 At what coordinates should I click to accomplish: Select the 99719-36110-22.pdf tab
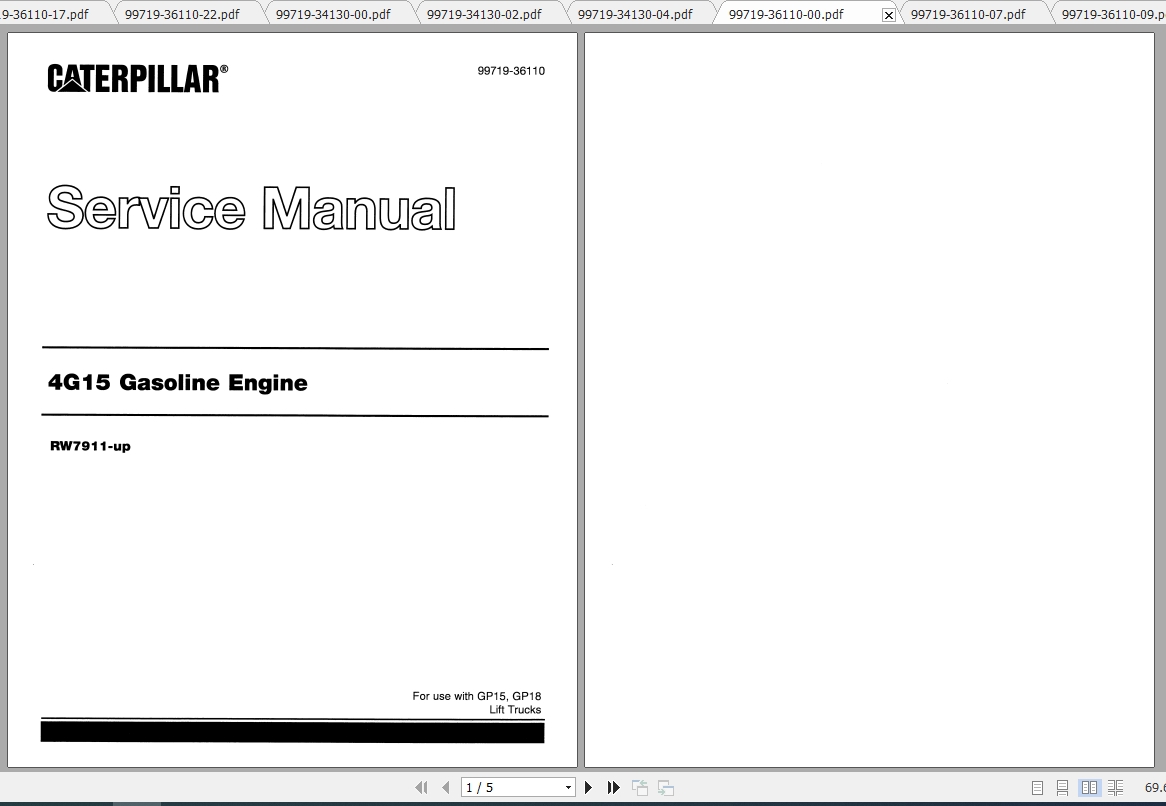(182, 13)
